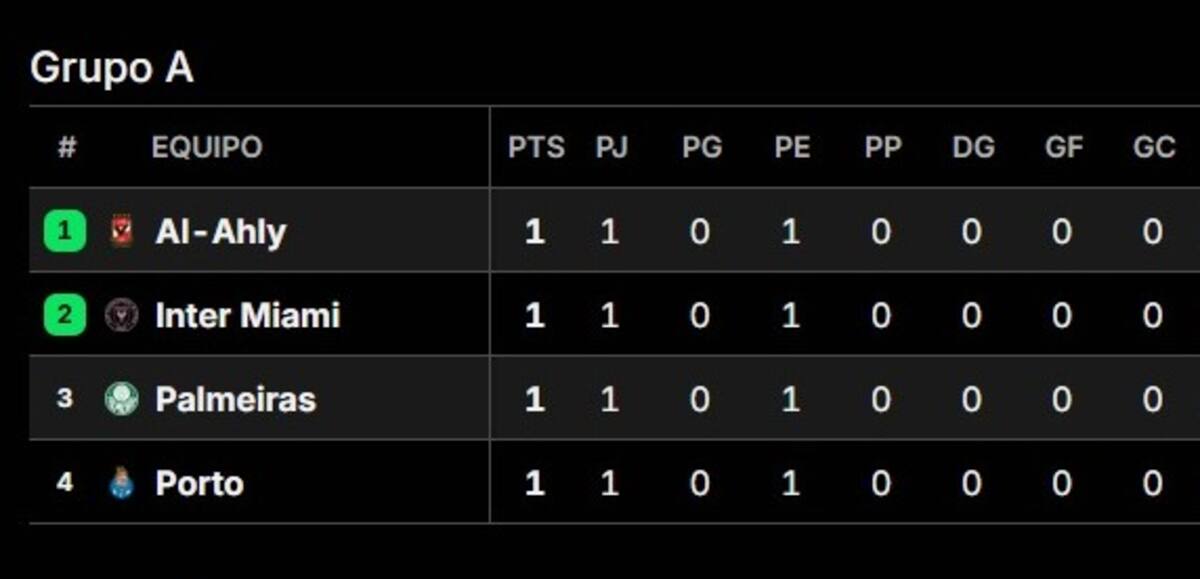Click the green position 1 badge
The height and width of the screenshot is (579, 1200).
(65, 232)
